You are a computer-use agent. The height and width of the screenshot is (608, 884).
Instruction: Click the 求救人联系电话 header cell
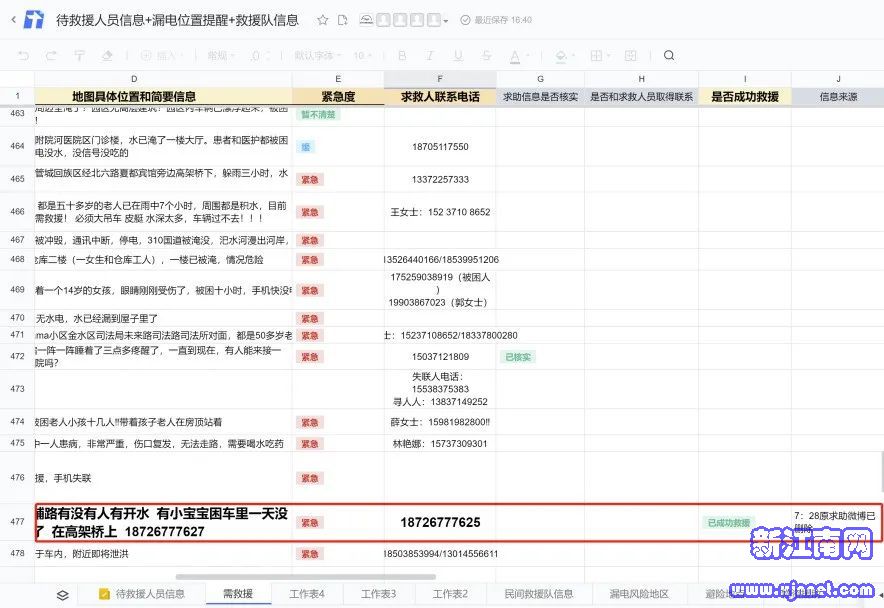[440, 96]
